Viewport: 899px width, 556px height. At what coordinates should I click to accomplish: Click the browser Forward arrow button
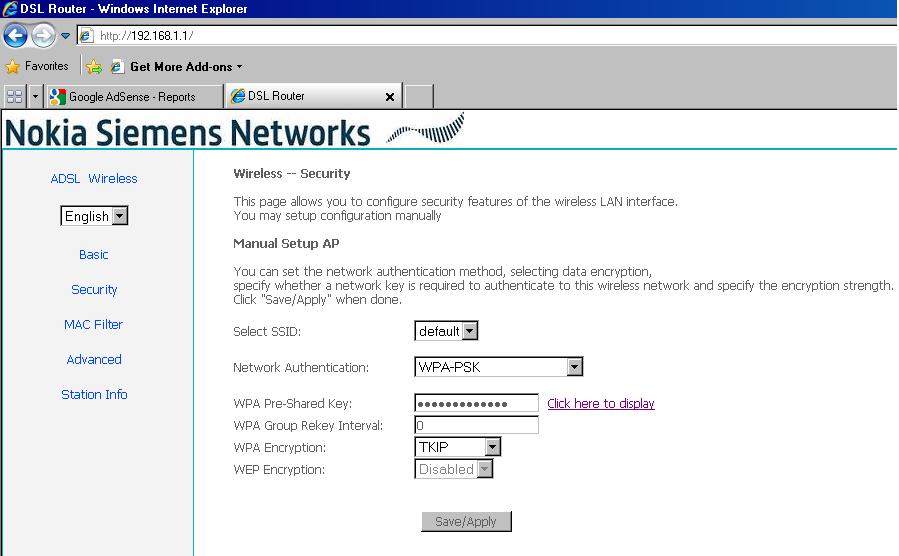43,36
